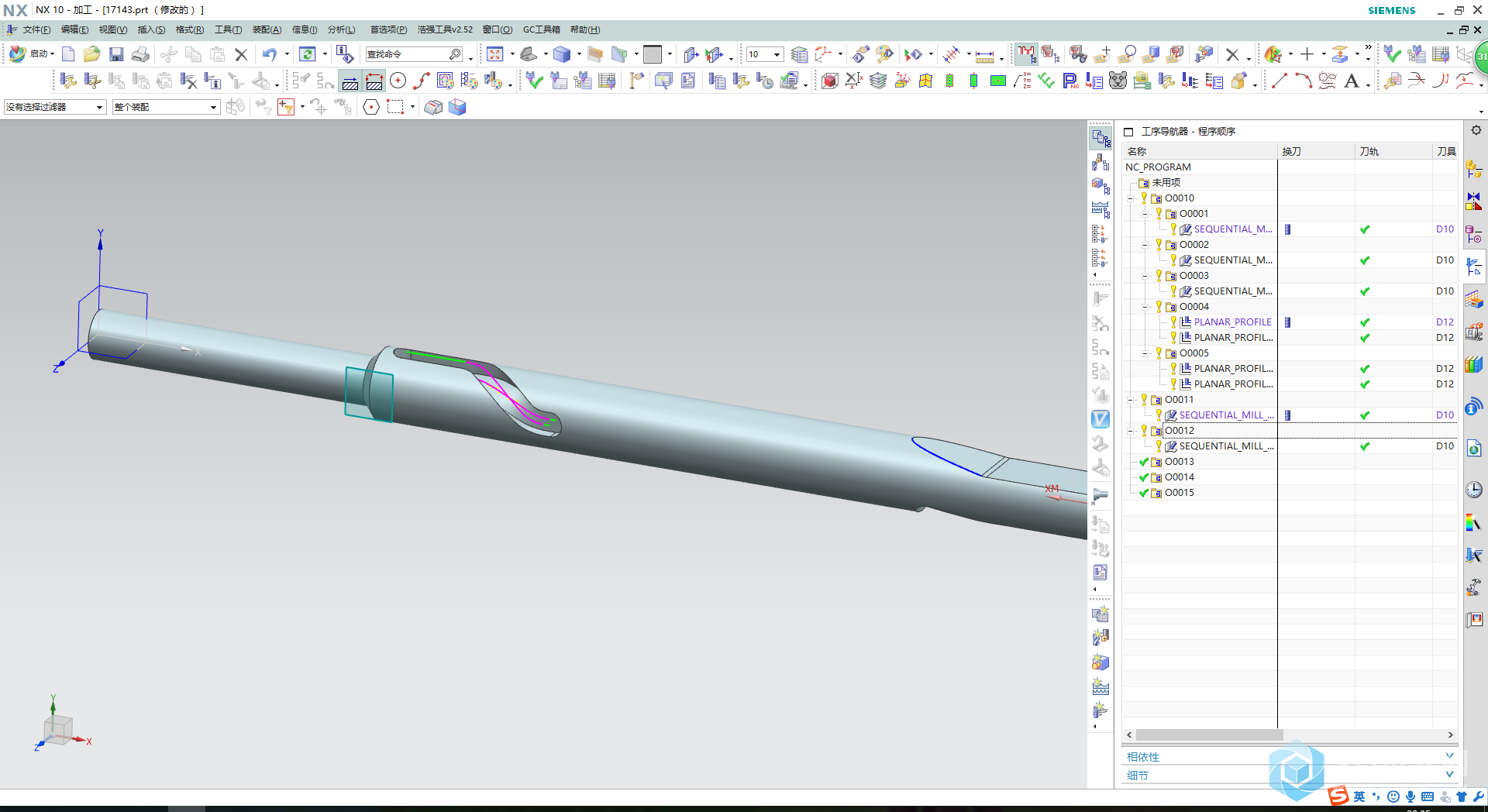This screenshot has width=1488, height=812.
Task: Select the bear head icon in toolbar
Action: coord(1118,81)
